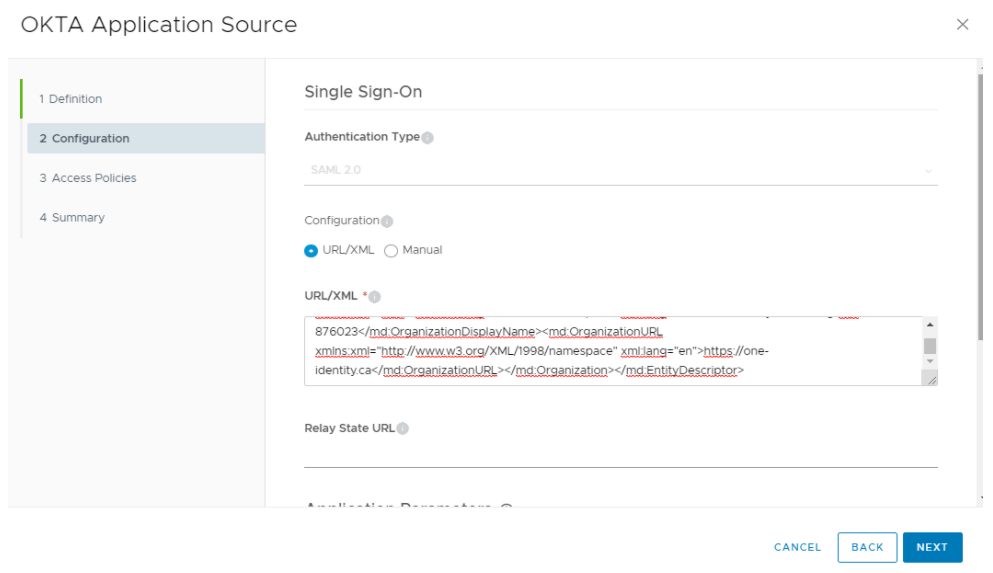993x573 pixels.
Task: Click the Relay State URL info icon
Action: 402,429
